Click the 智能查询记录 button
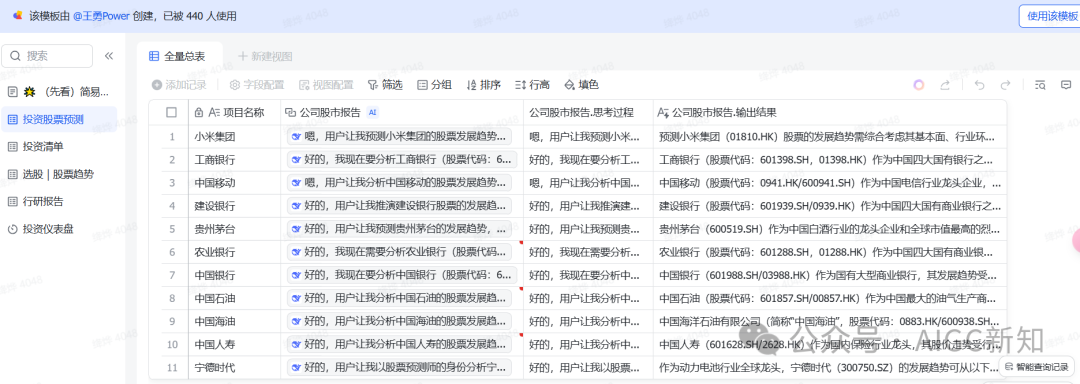The width and height of the screenshot is (1080, 384). pyautogui.click(x=1037, y=367)
